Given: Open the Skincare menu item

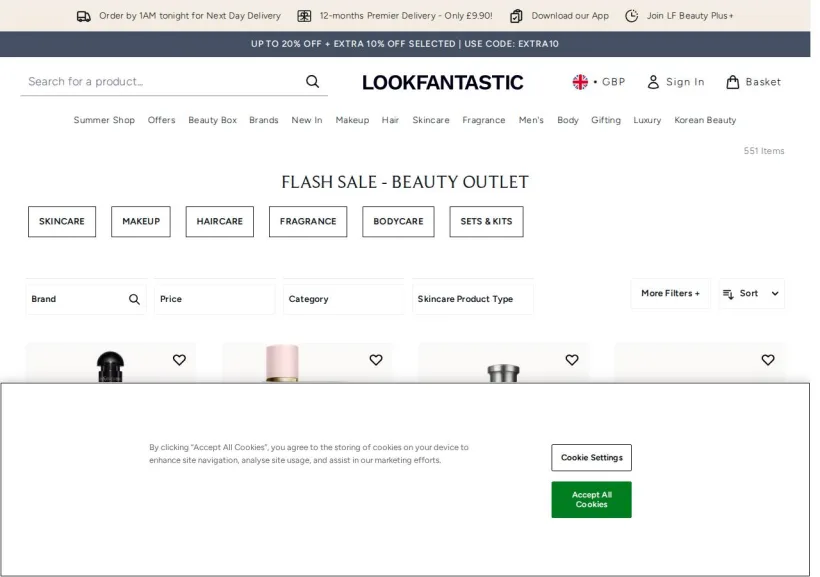Looking at the screenshot, I should click(x=431, y=120).
